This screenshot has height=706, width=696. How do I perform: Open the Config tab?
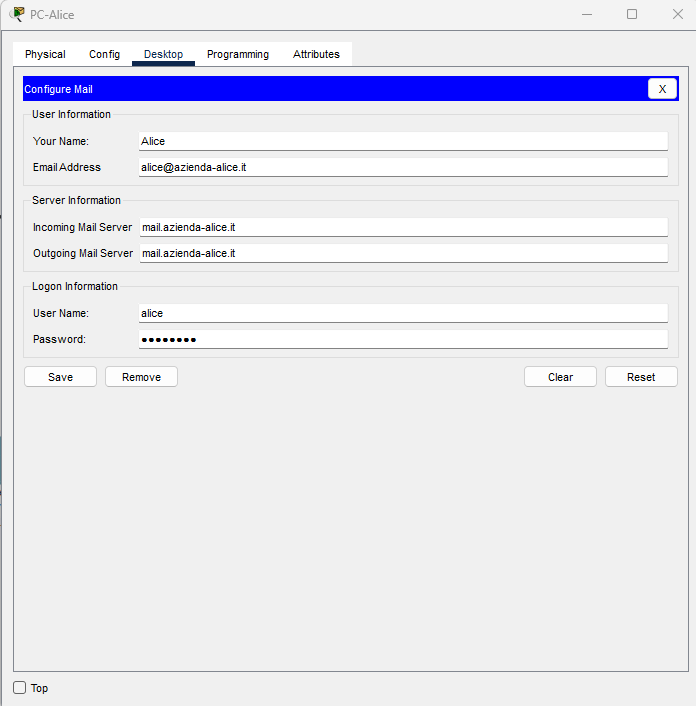[x=104, y=54]
